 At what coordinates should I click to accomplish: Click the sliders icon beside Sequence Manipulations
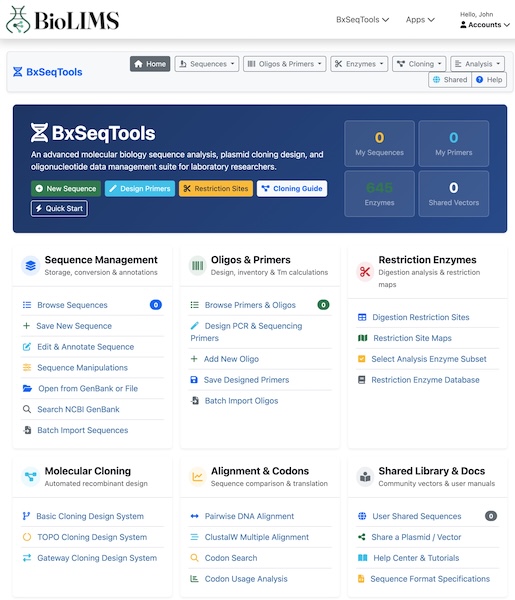point(27,367)
